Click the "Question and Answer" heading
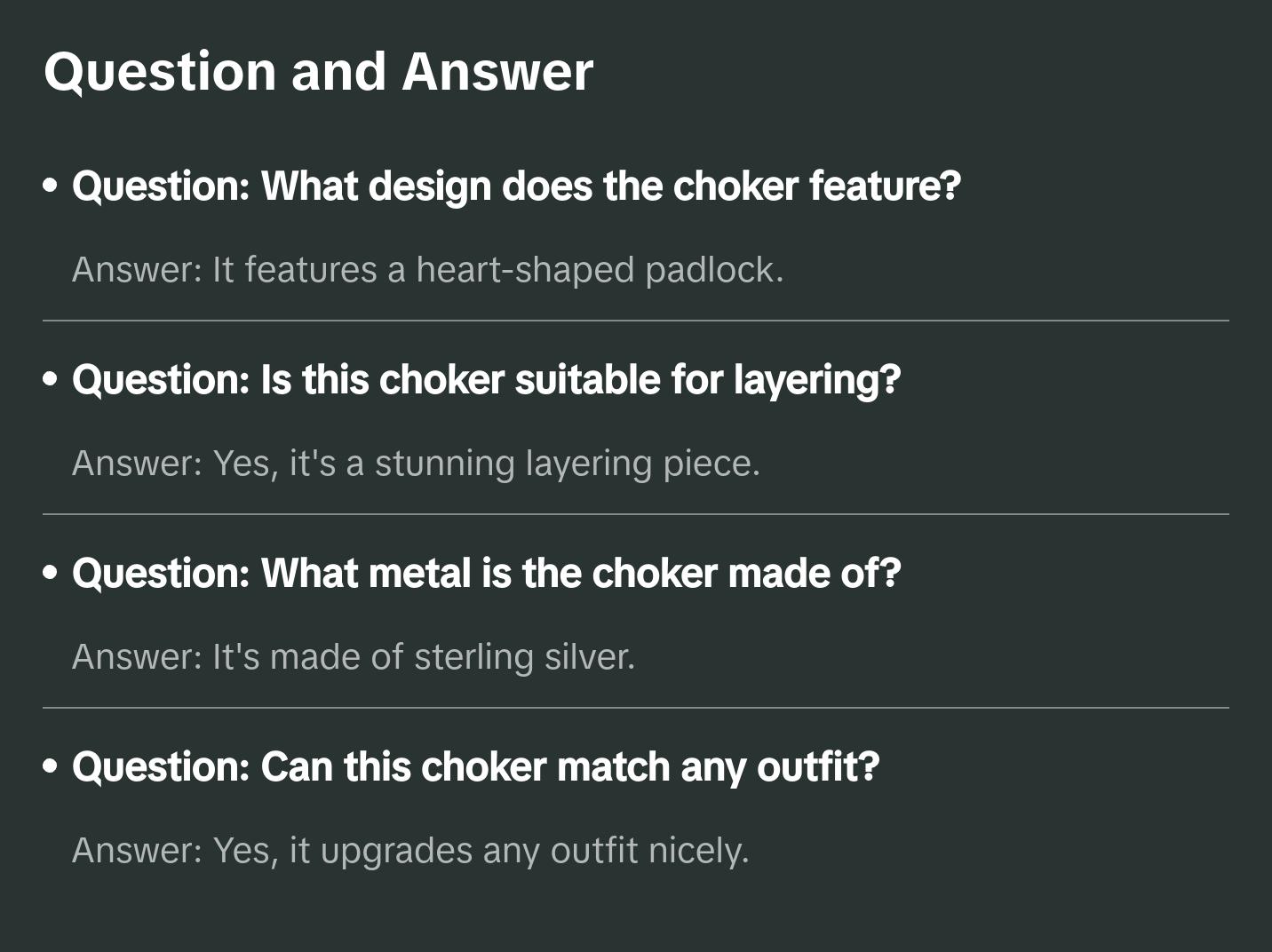Image resolution: width=1272 pixels, height=952 pixels. click(x=318, y=71)
